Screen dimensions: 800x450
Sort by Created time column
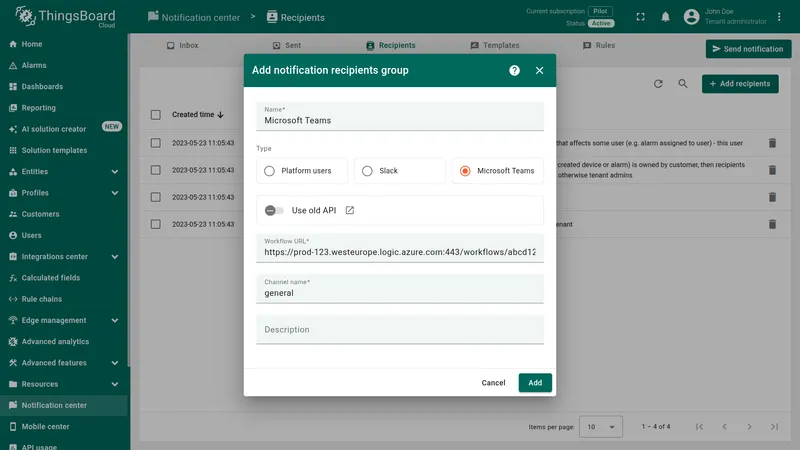pos(197,115)
